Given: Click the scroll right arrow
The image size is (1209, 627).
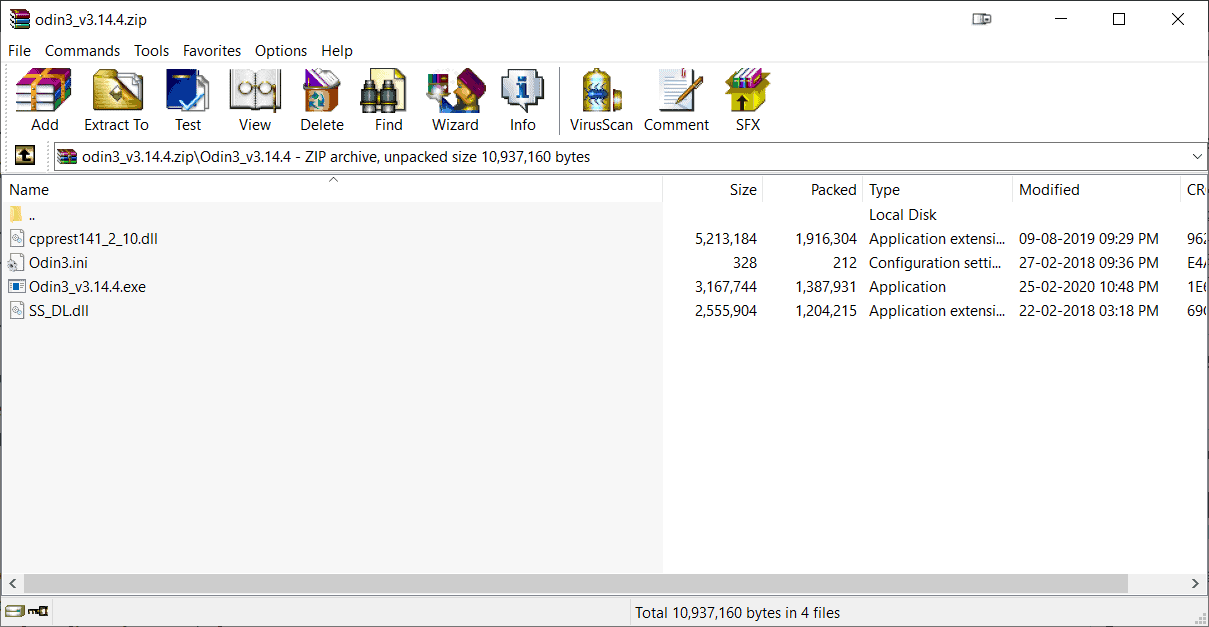Looking at the screenshot, I should 1196,583.
